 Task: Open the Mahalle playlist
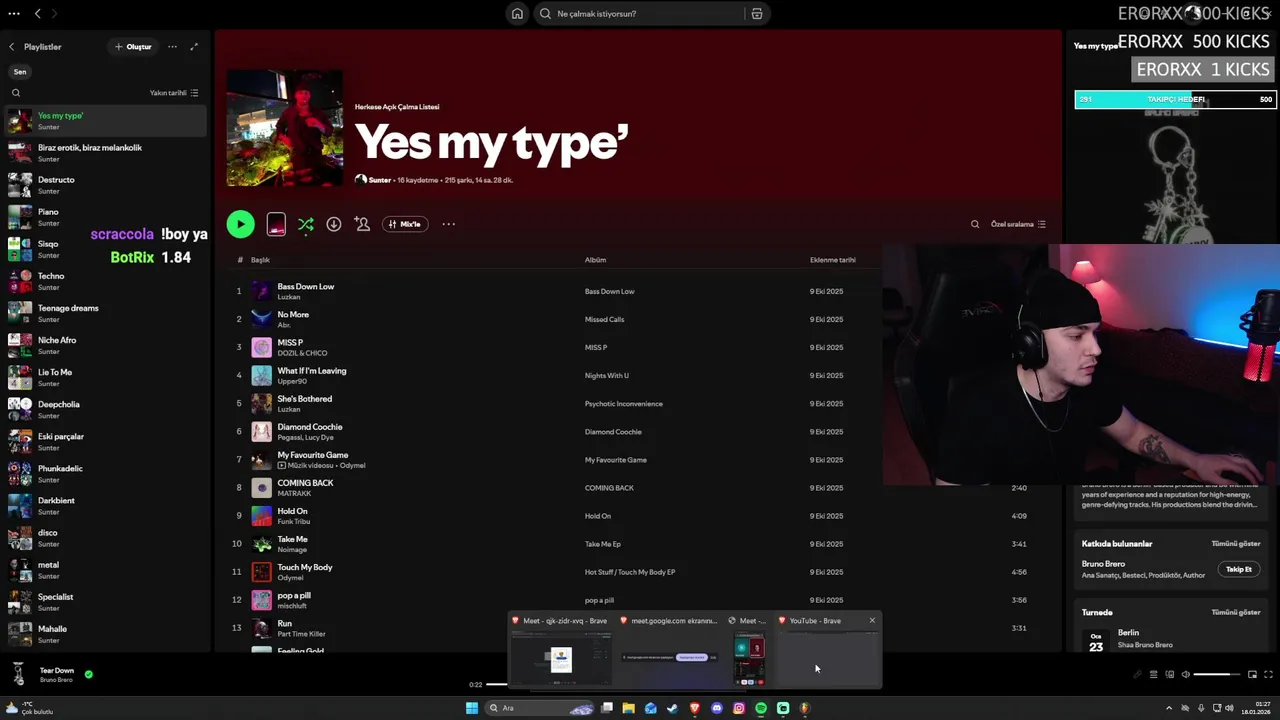pos(104,633)
